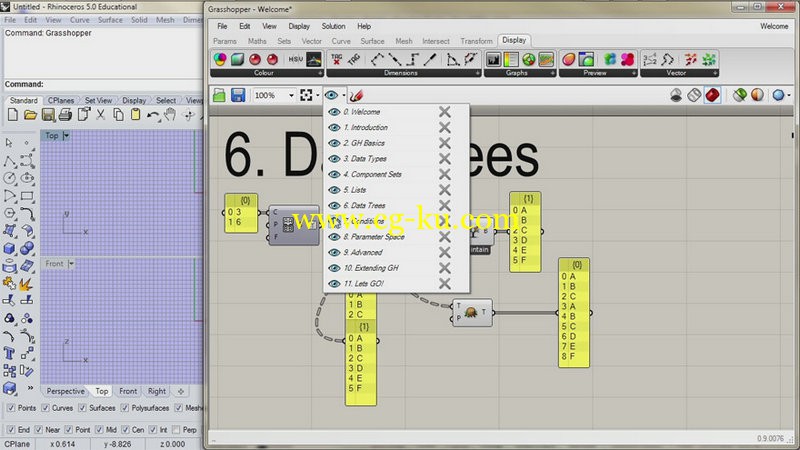The width and height of the screenshot is (800, 450).
Task: Click Rhino's Pan hand icon
Action: pyautogui.click(x=170, y=115)
